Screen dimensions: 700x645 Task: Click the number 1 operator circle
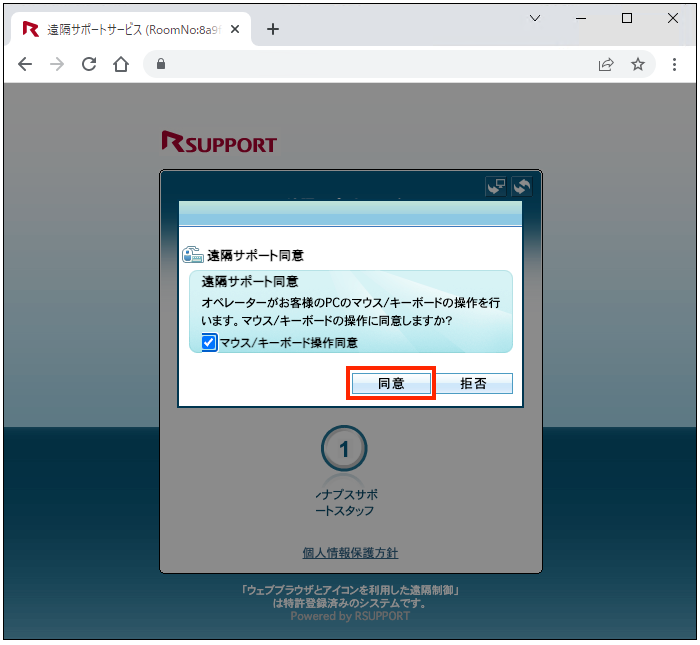[344, 449]
